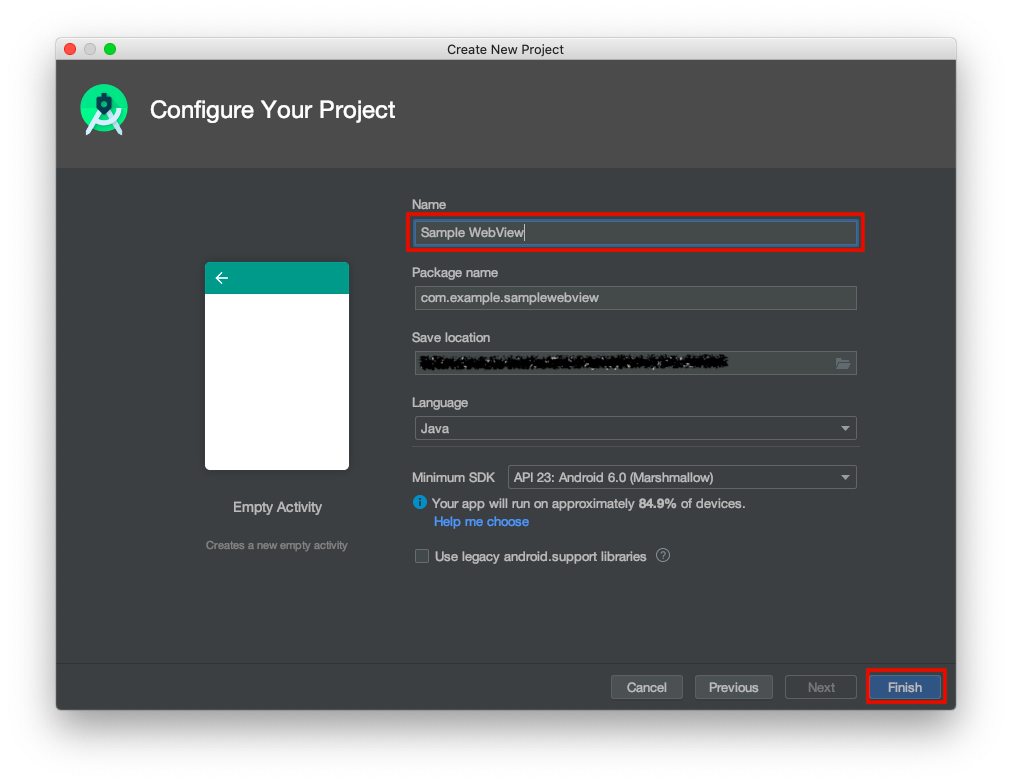The height and width of the screenshot is (784, 1012).
Task: Close the Create New Project window
Action: tap(70, 49)
